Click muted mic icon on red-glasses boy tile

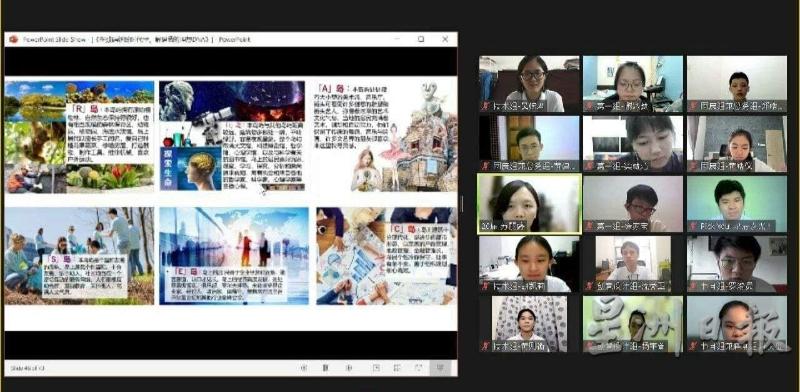pos(589,226)
